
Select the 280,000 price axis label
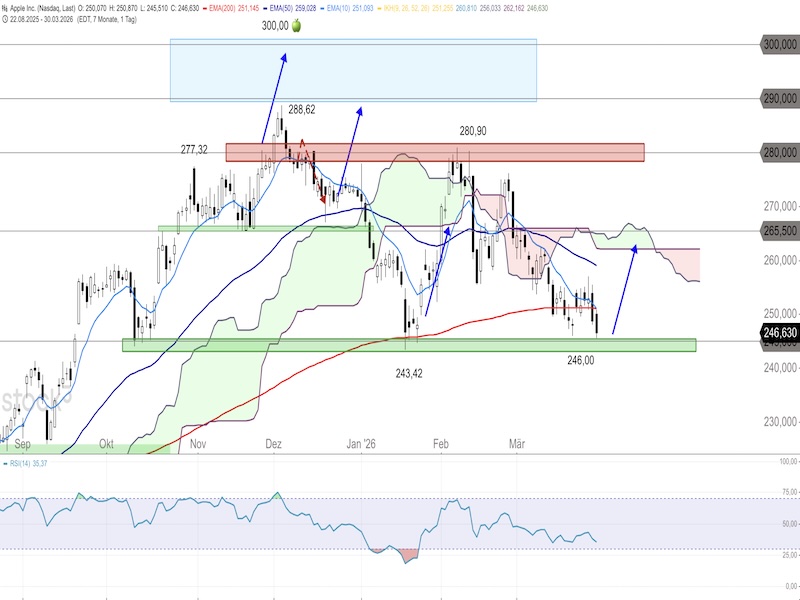pos(779,152)
